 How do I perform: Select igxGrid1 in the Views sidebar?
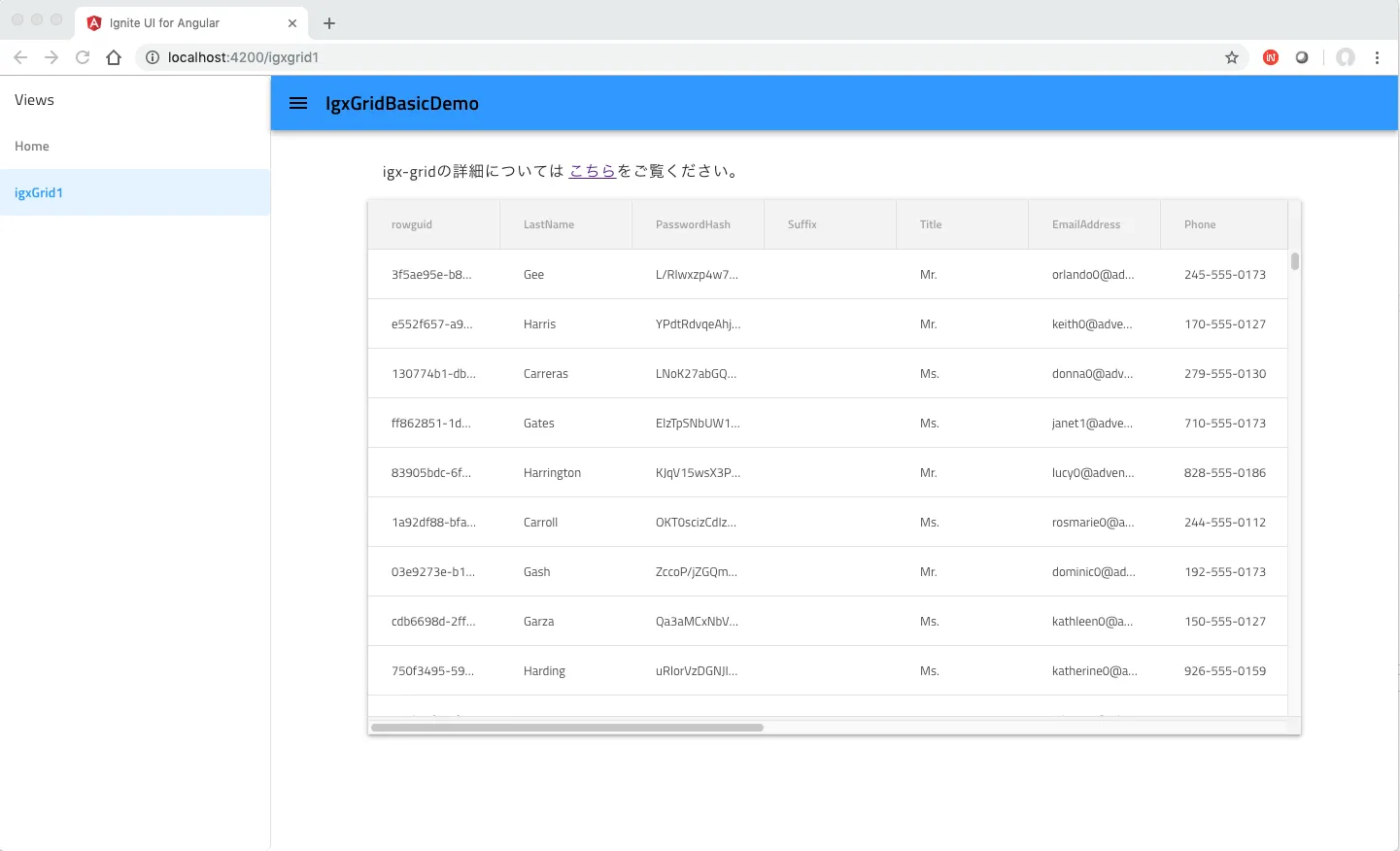point(39,192)
